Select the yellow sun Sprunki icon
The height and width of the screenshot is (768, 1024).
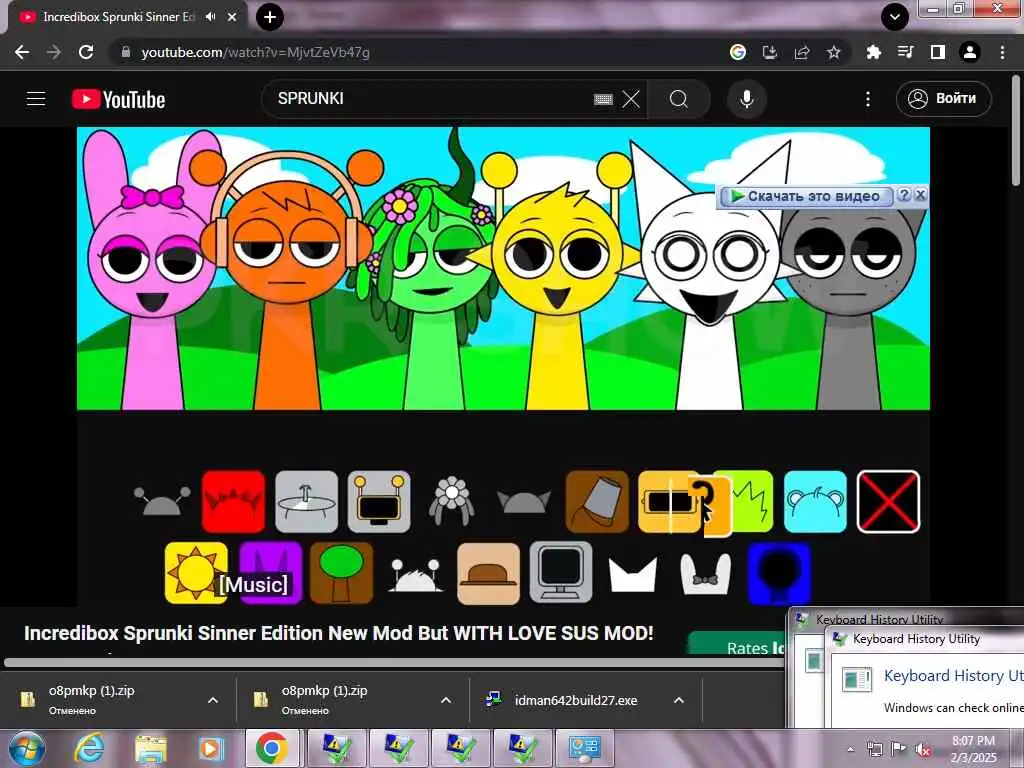pyautogui.click(x=196, y=573)
